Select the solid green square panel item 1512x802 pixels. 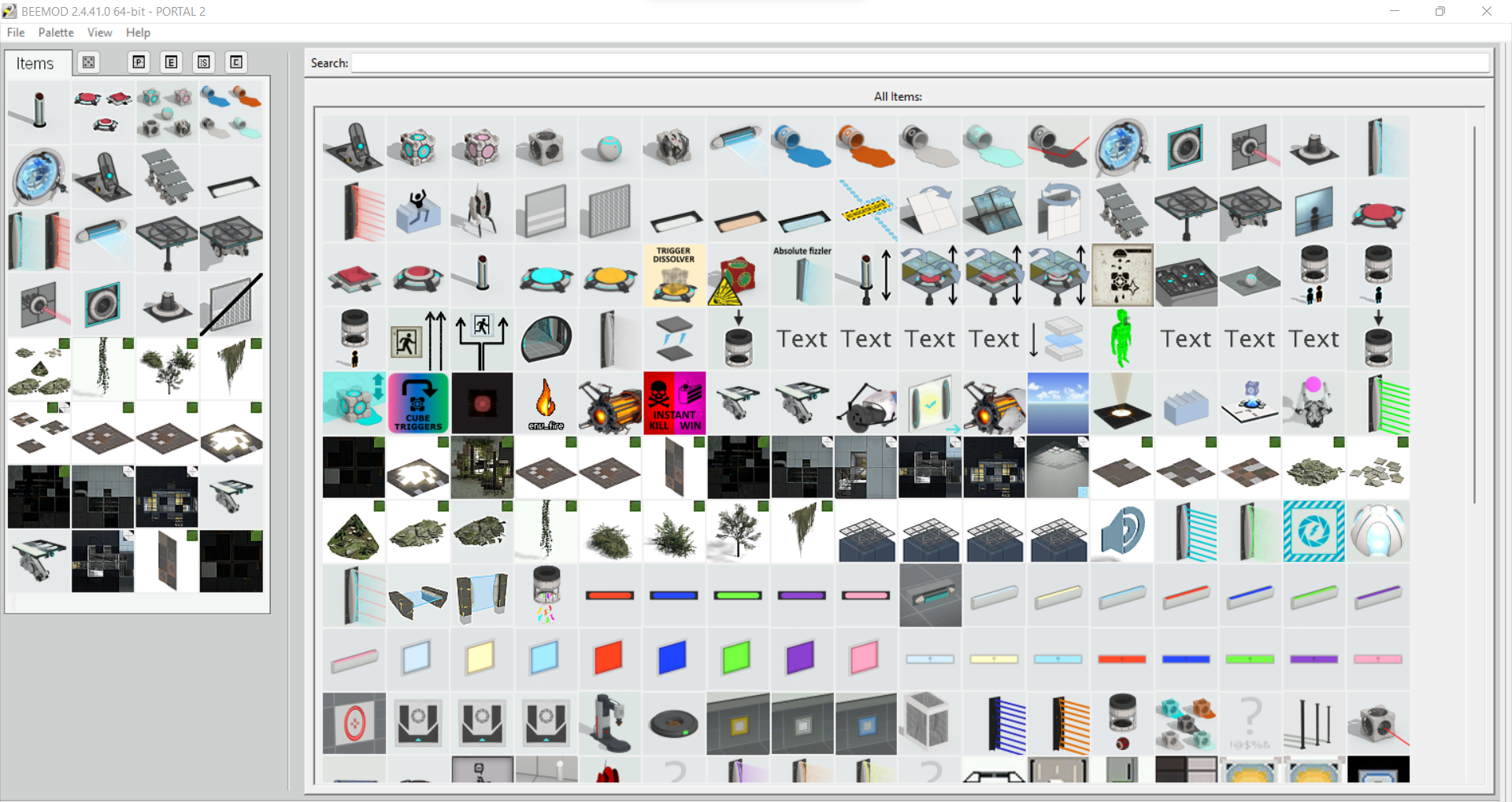coord(738,659)
